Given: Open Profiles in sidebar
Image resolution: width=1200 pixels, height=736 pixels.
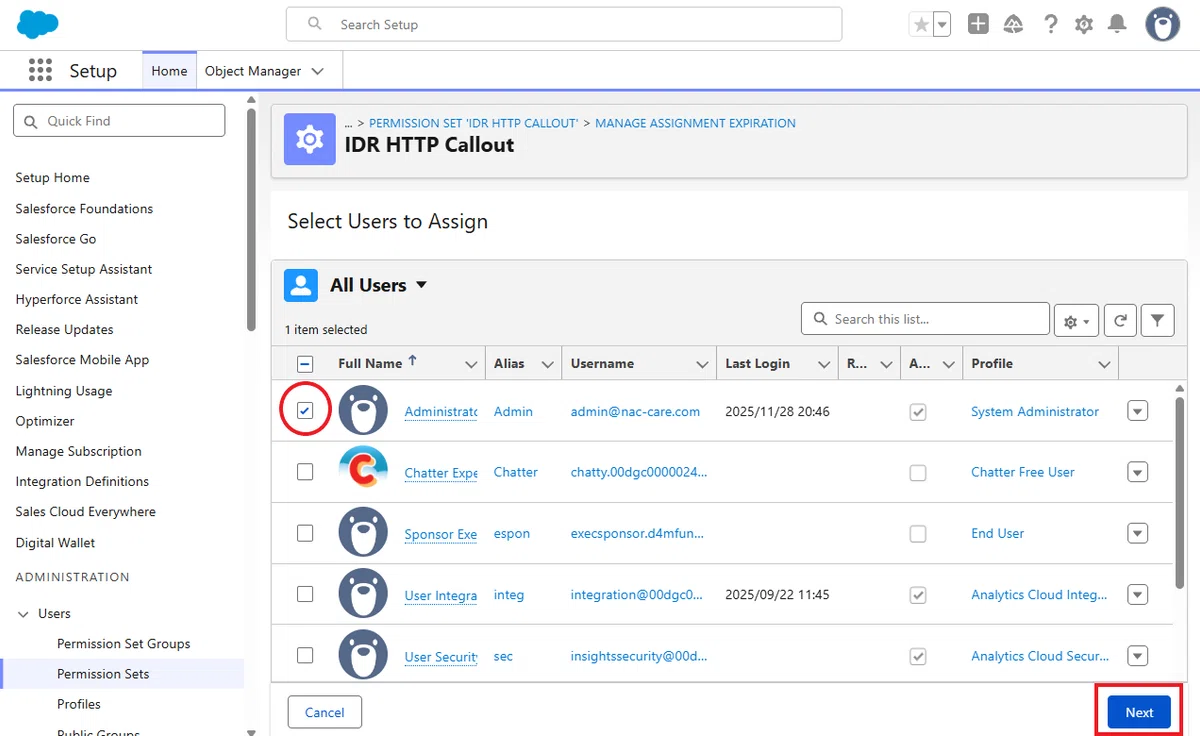Looking at the screenshot, I should 79,704.
